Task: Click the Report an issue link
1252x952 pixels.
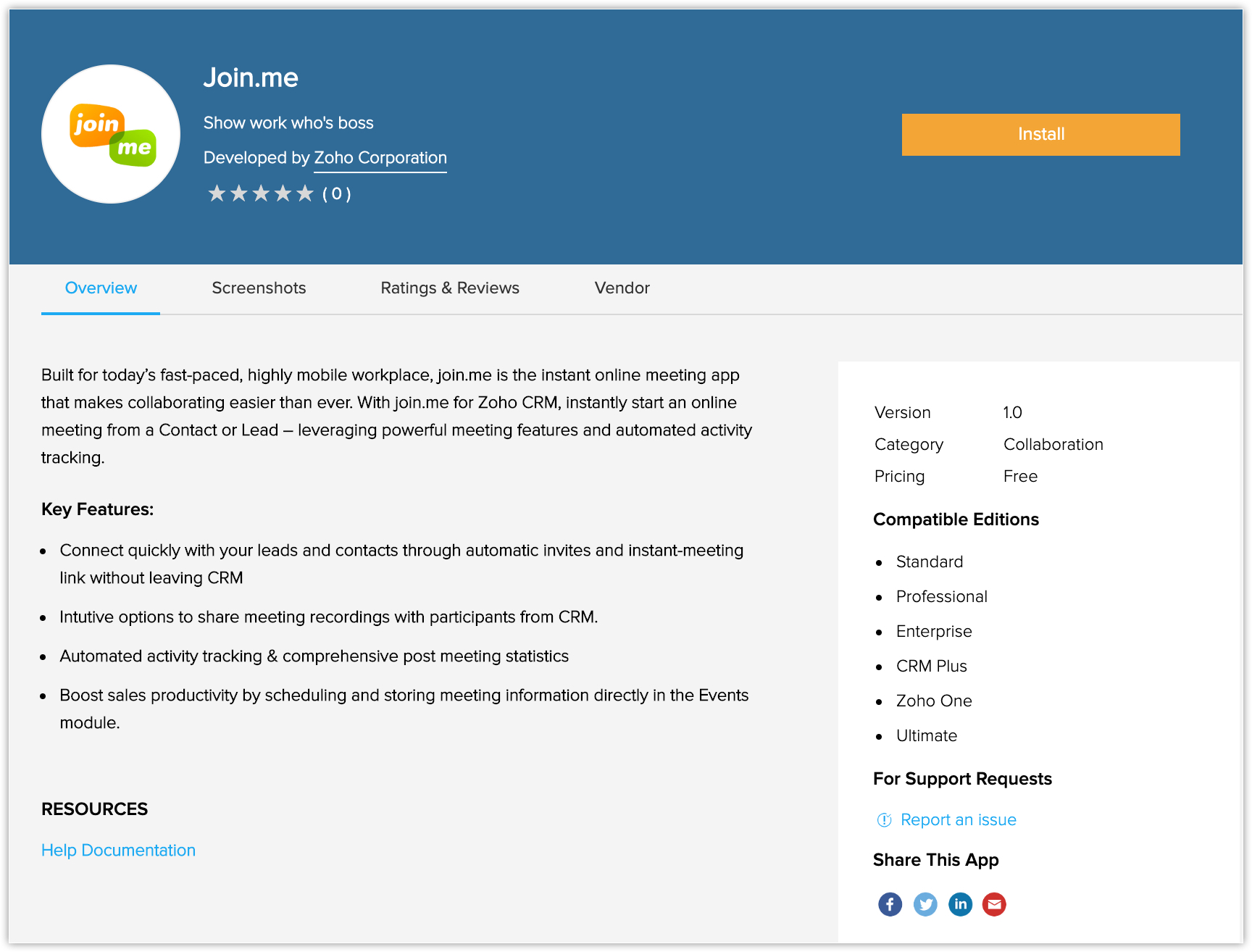Action: [958, 820]
